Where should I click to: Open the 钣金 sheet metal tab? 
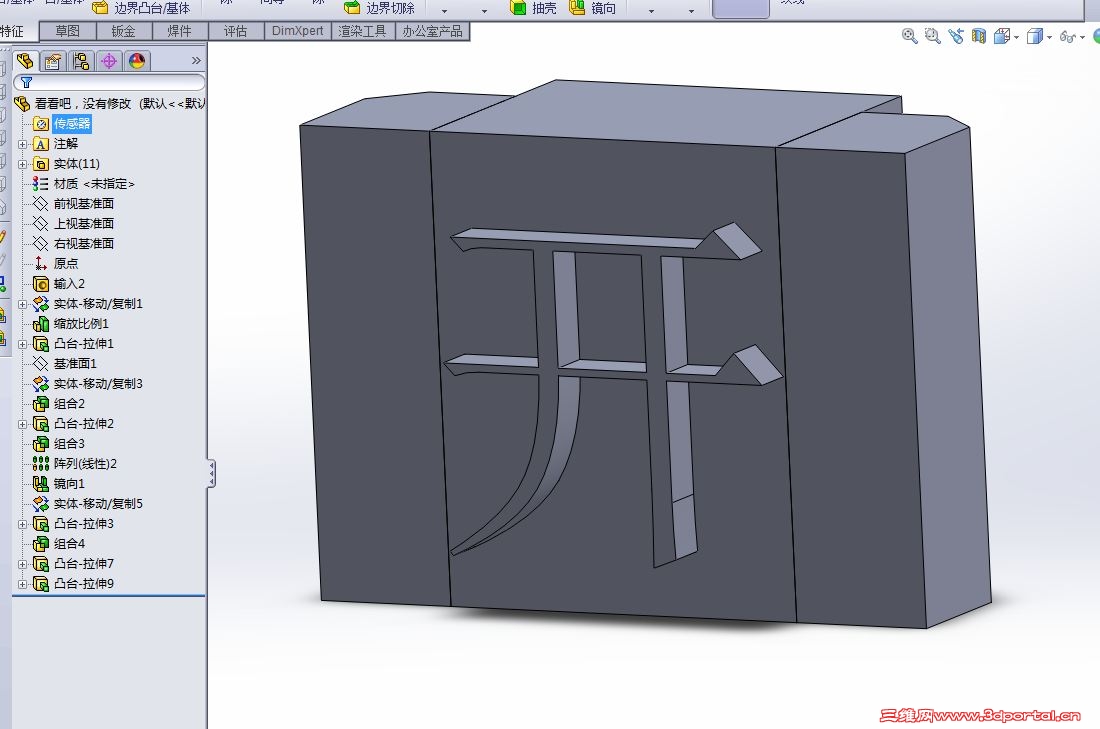pyautogui.click(x=123, y=31)
